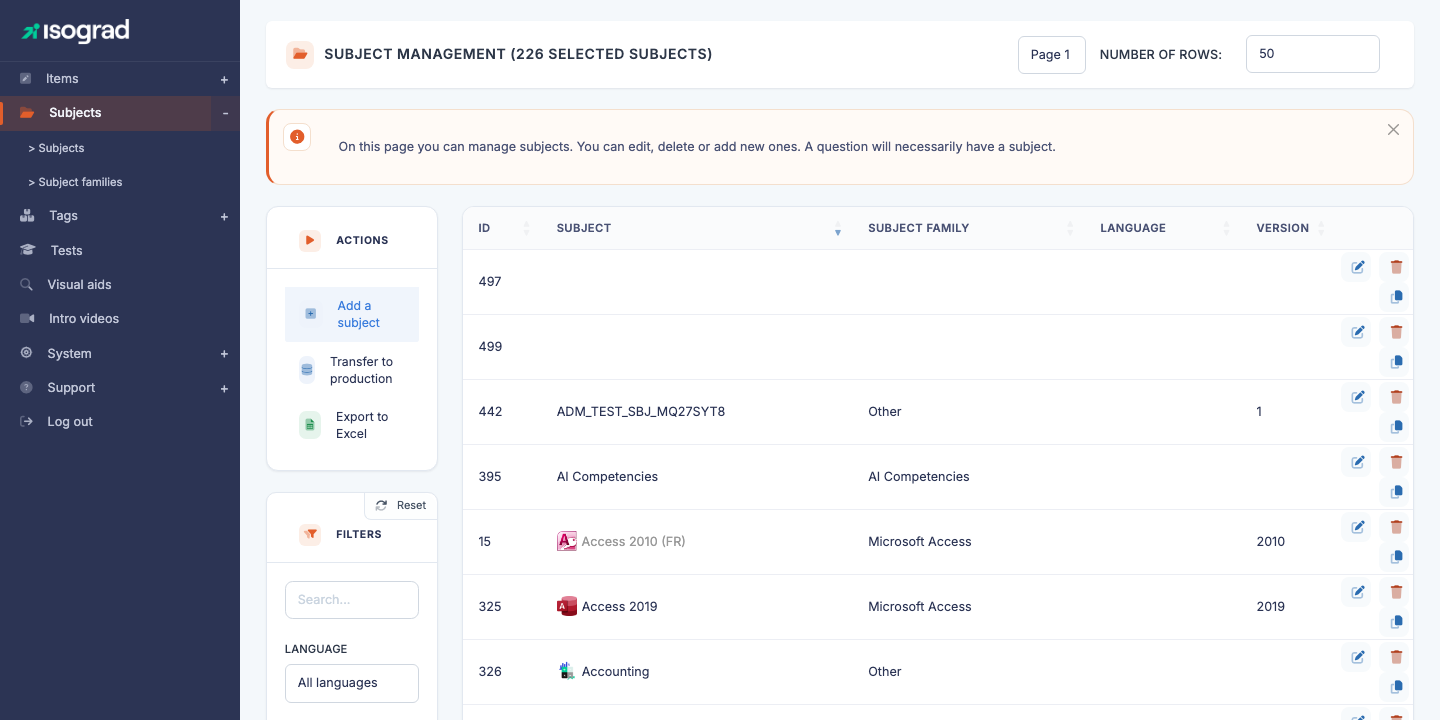Screen dimensions: 1440x720
Task: Duplicate subject ID 499
Action: point(1396,362)
